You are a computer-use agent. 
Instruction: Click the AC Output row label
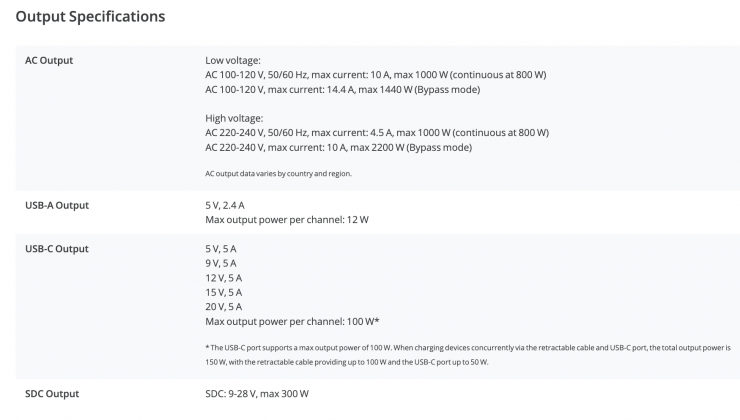click(x=49, y=60)
